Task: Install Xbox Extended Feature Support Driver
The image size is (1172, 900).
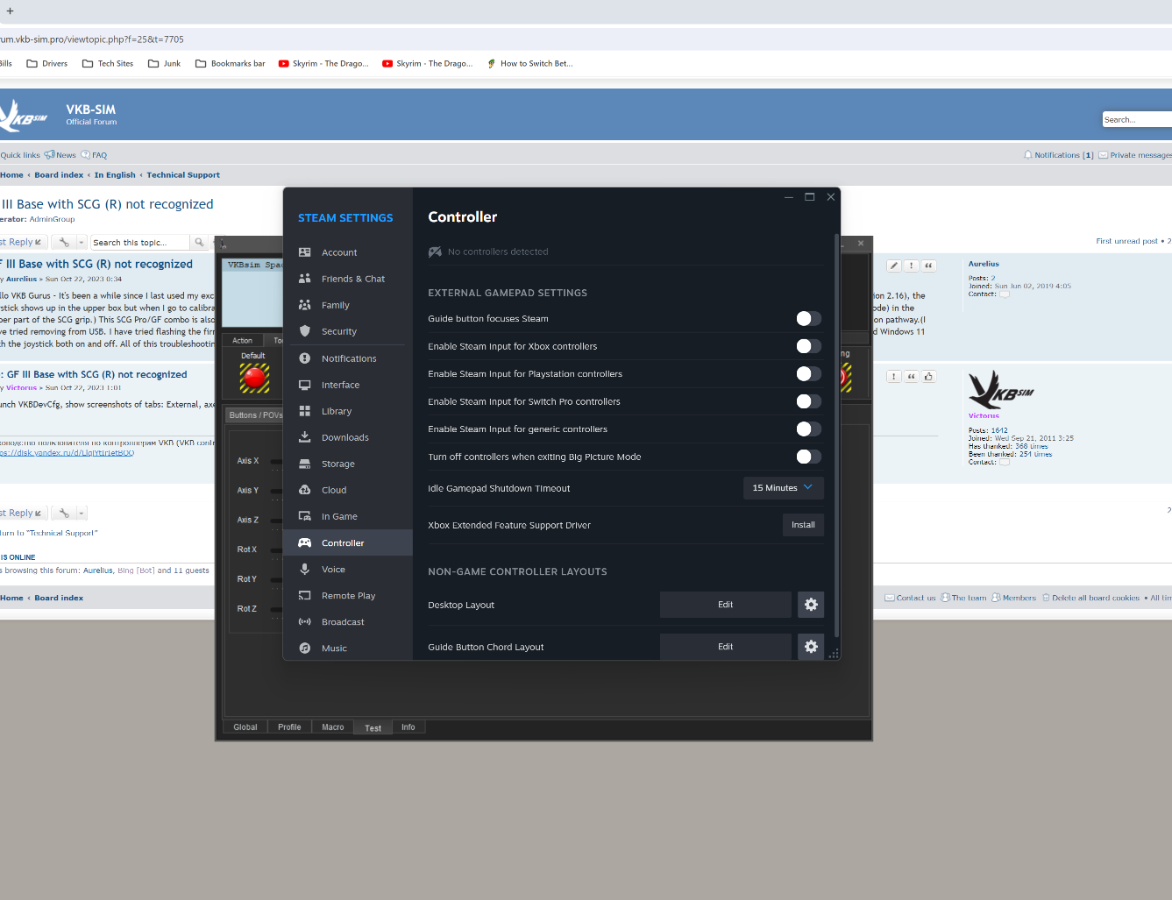Action: pos(803,525)
